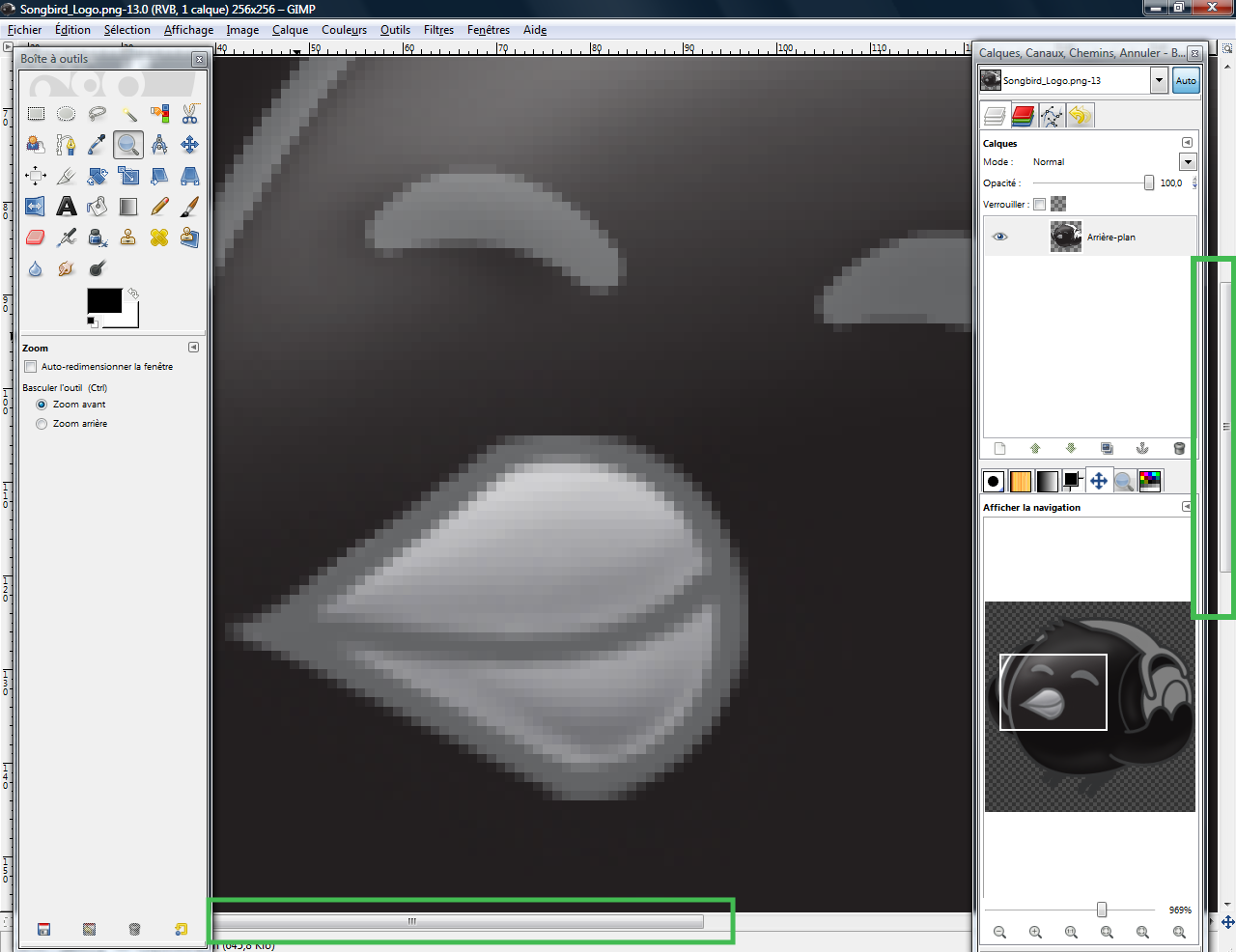
Task: Click the horizontal scrollbar below the canvas
Action: pyautogui.click(x=460, y=921)
